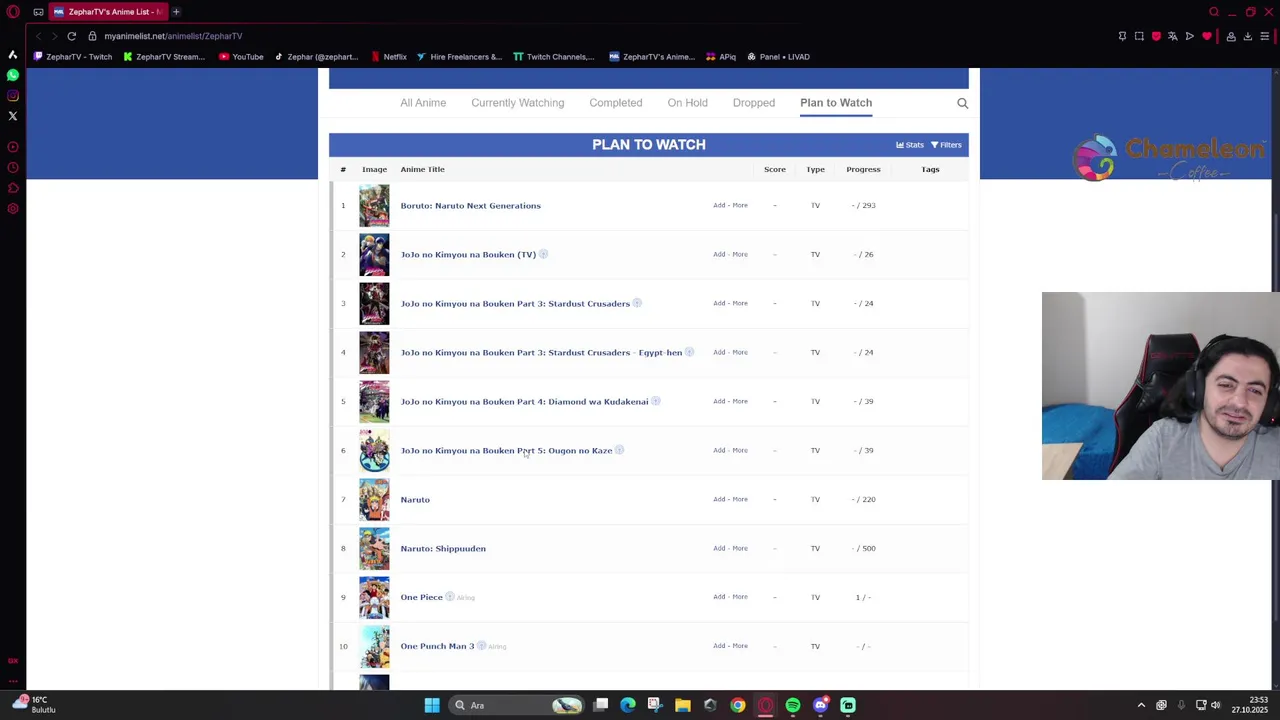The image size is (1280, 720).
Task: Open JoJo Part 4: Diamond wa Kudakenai
Action: [x=525, y=402]
